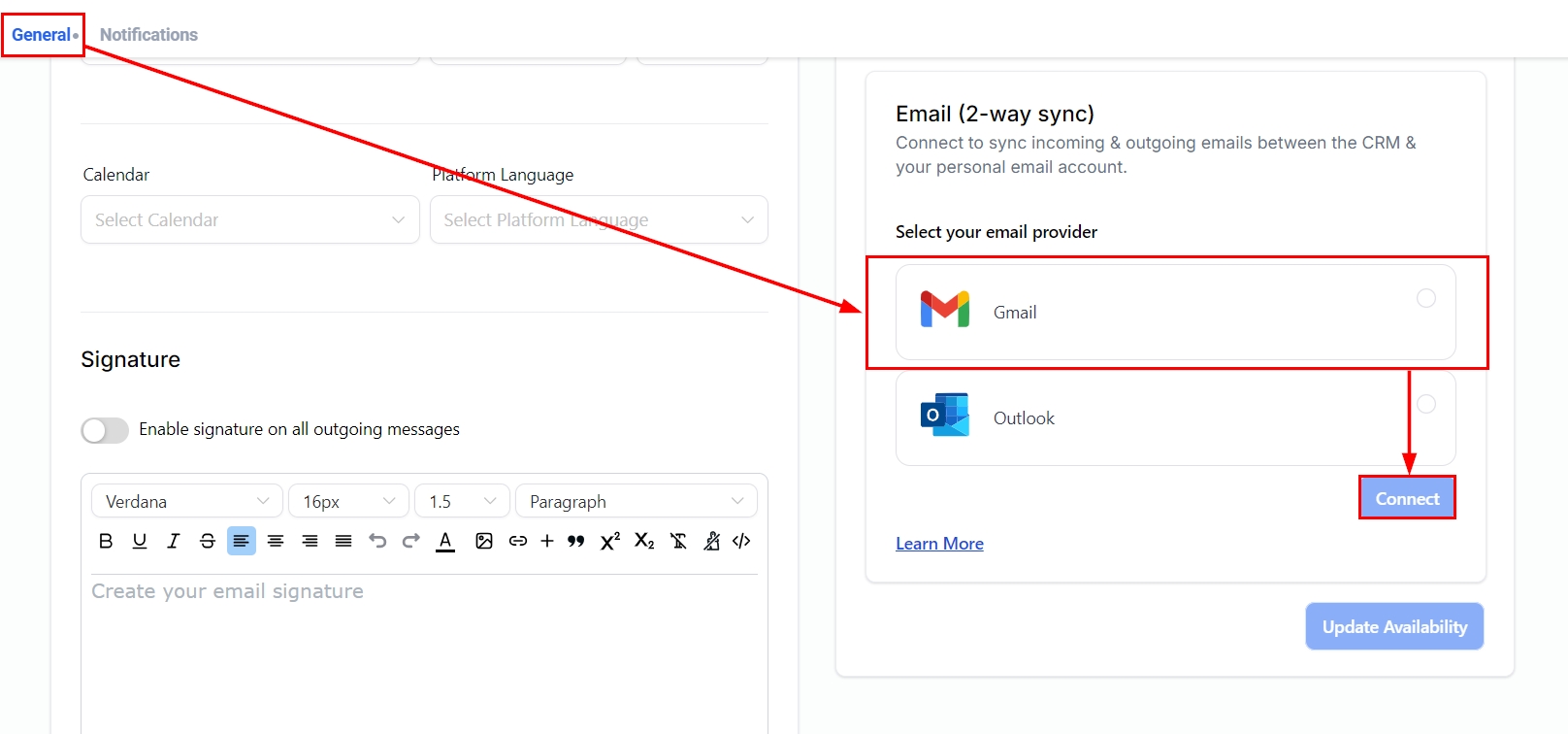1568x734 pixels.
Task: Follow the Learn More link
Action: click(x=939, y=544)
